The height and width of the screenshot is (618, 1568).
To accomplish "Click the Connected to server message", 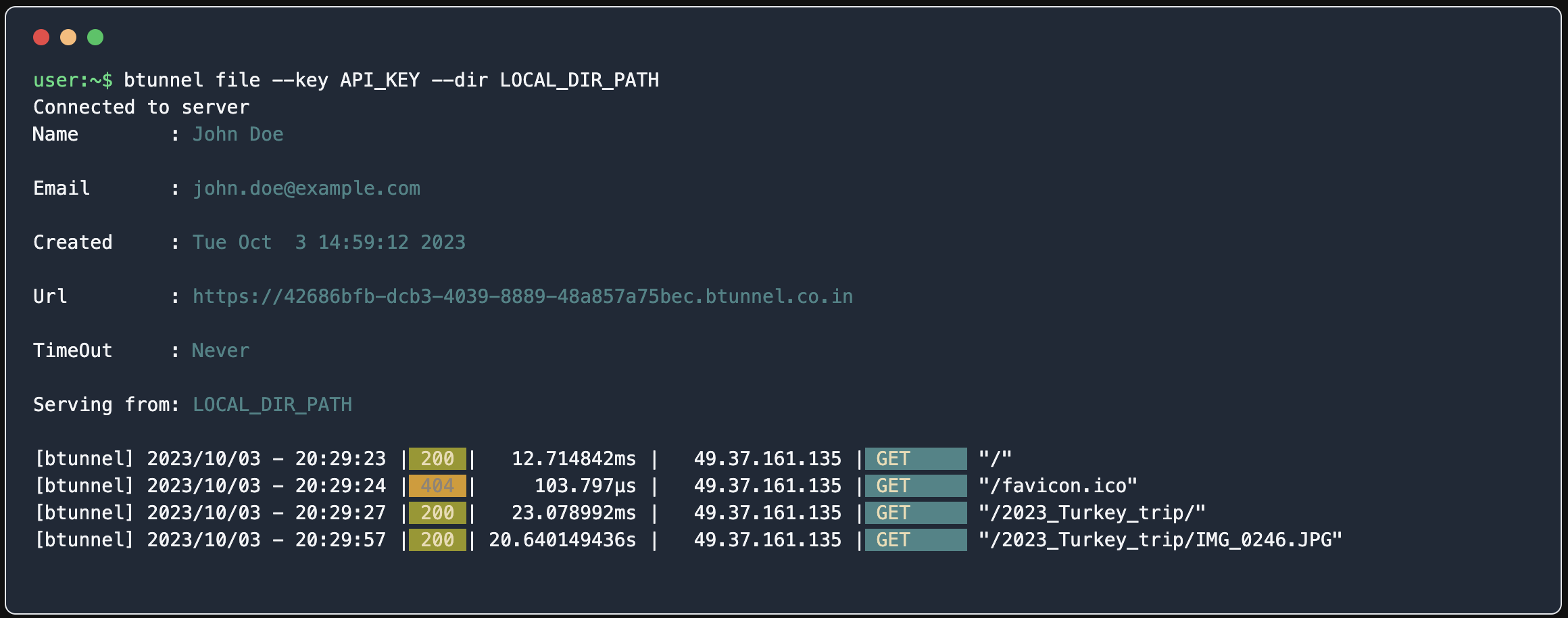I will point(141,107).
